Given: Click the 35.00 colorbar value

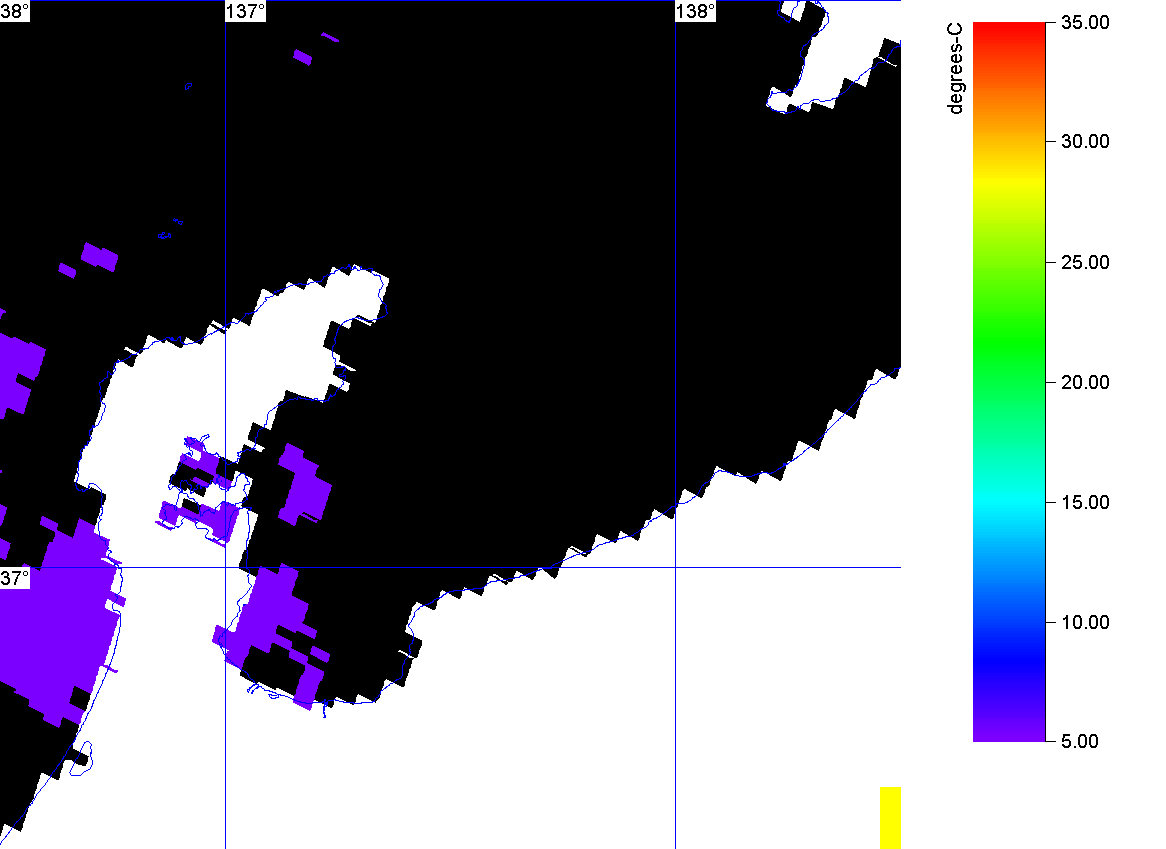Looking at the screenshot, I should pyautogui.click(x=1085, y=22).
